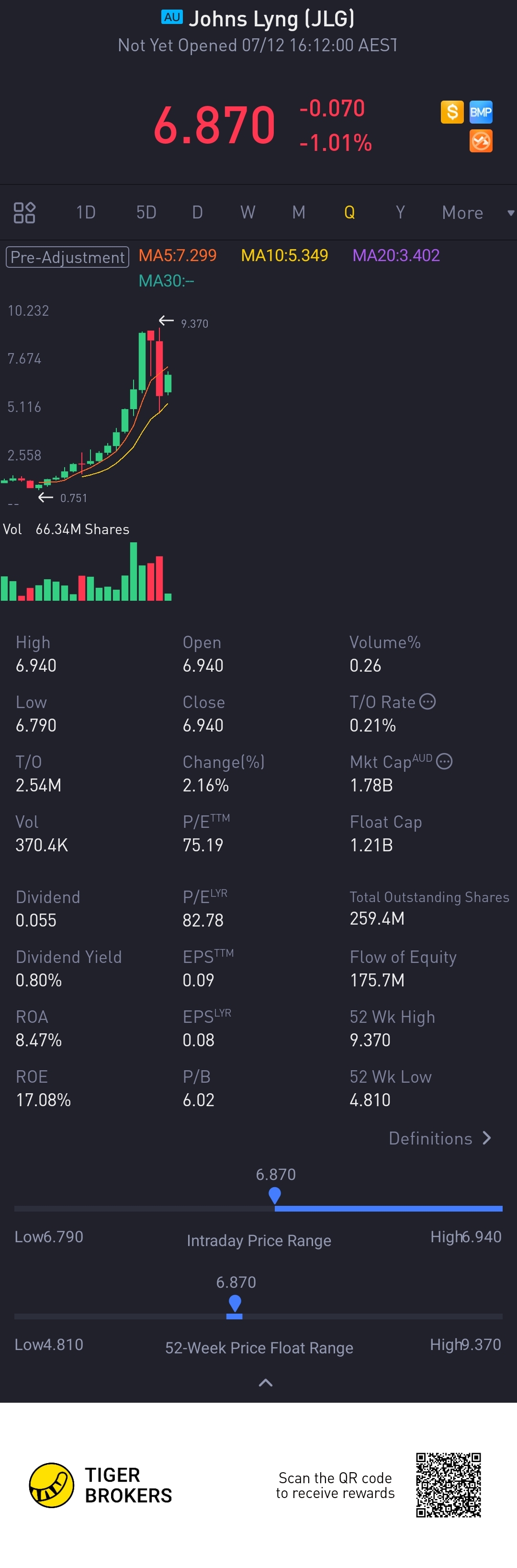Open the Mkt Cap info icon
The height and width of the screenshot is (1568, 517).
pyautogui.click(x=445, y=761)
